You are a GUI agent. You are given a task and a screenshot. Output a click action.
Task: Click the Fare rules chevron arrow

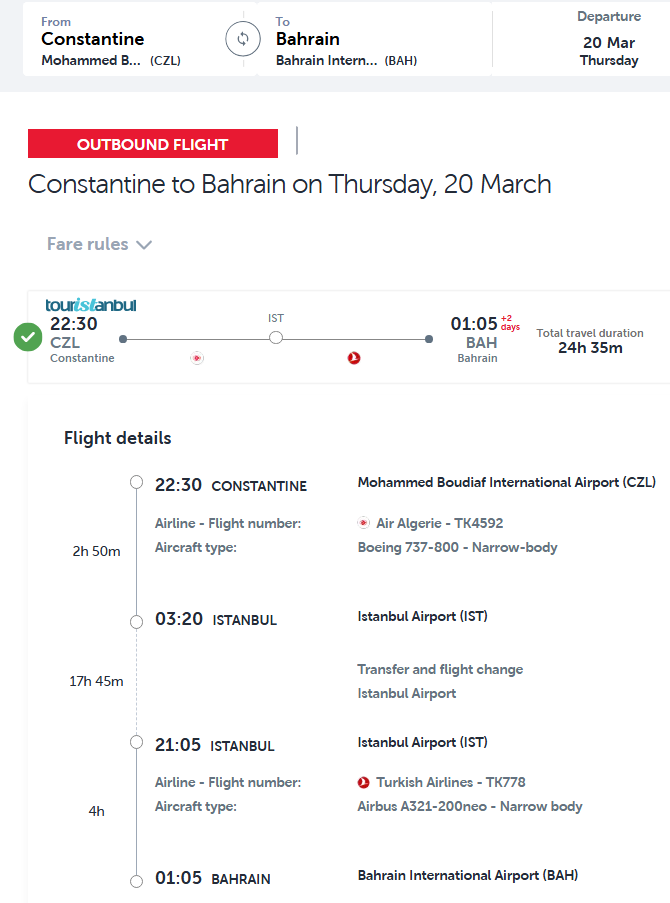tap(144, 245)
